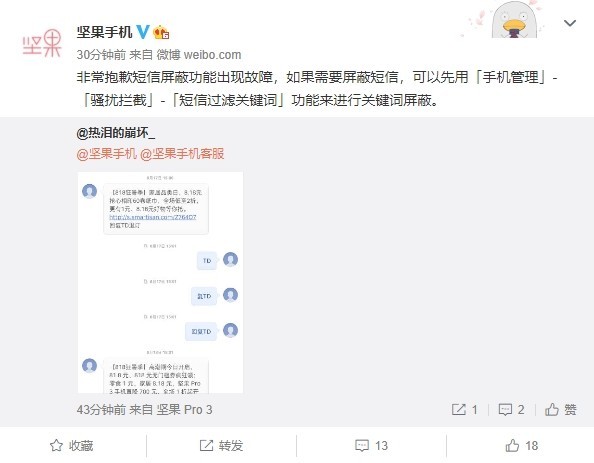The height and width of the screenshot is (463, 594).
Task: Expand the post options chevron menu
Action: tap(570, 23)
